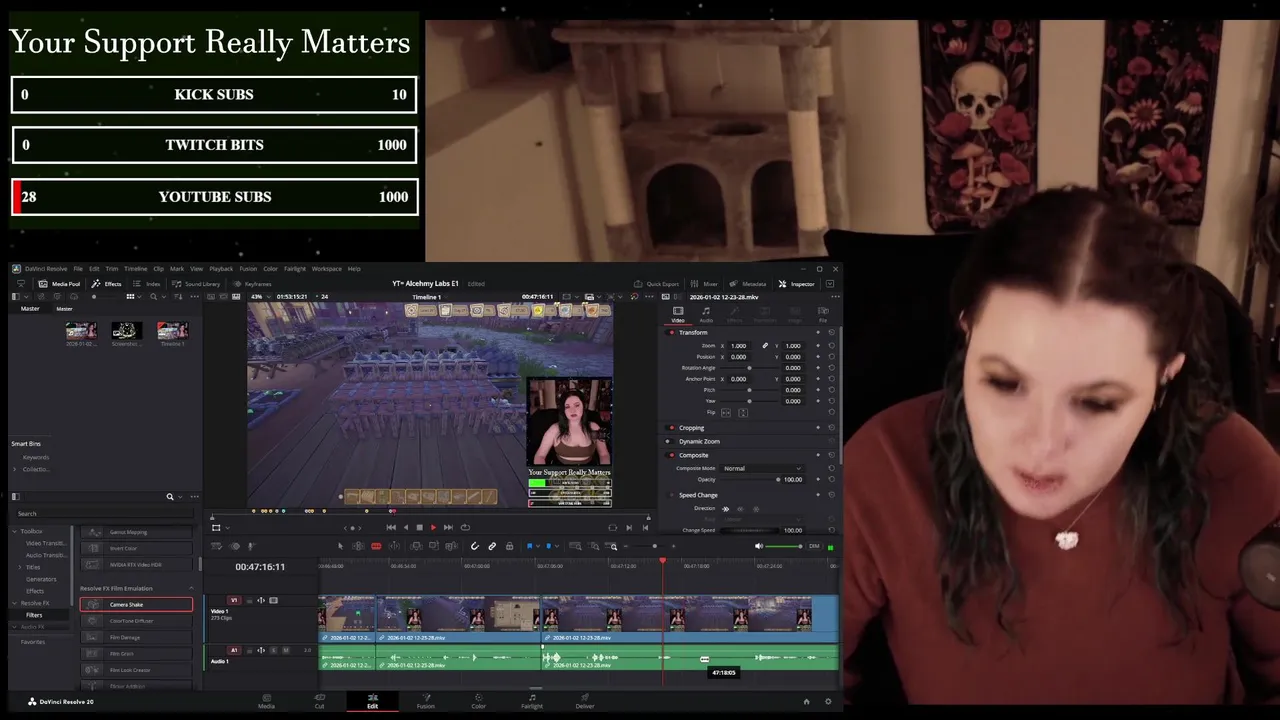Screen dimensions: 1280x720
Task: Open the Mixer panel
Action: pyautogui.click(x=703, y=284)
